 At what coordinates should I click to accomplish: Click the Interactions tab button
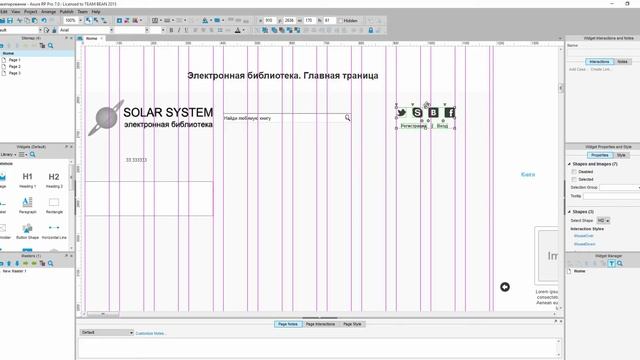point(599,62)
